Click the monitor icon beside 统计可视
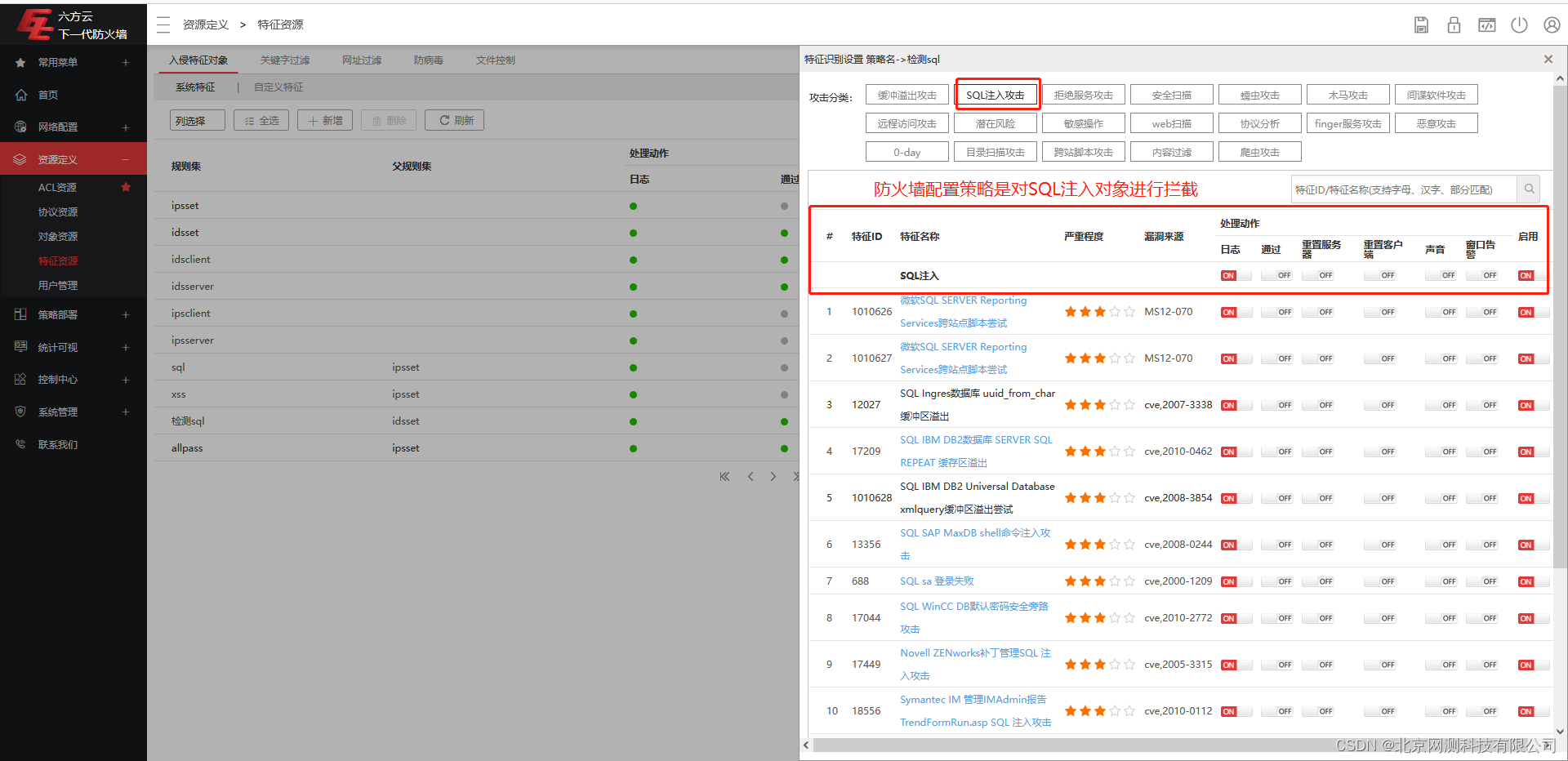1568x761 pixels. (20, 347)
